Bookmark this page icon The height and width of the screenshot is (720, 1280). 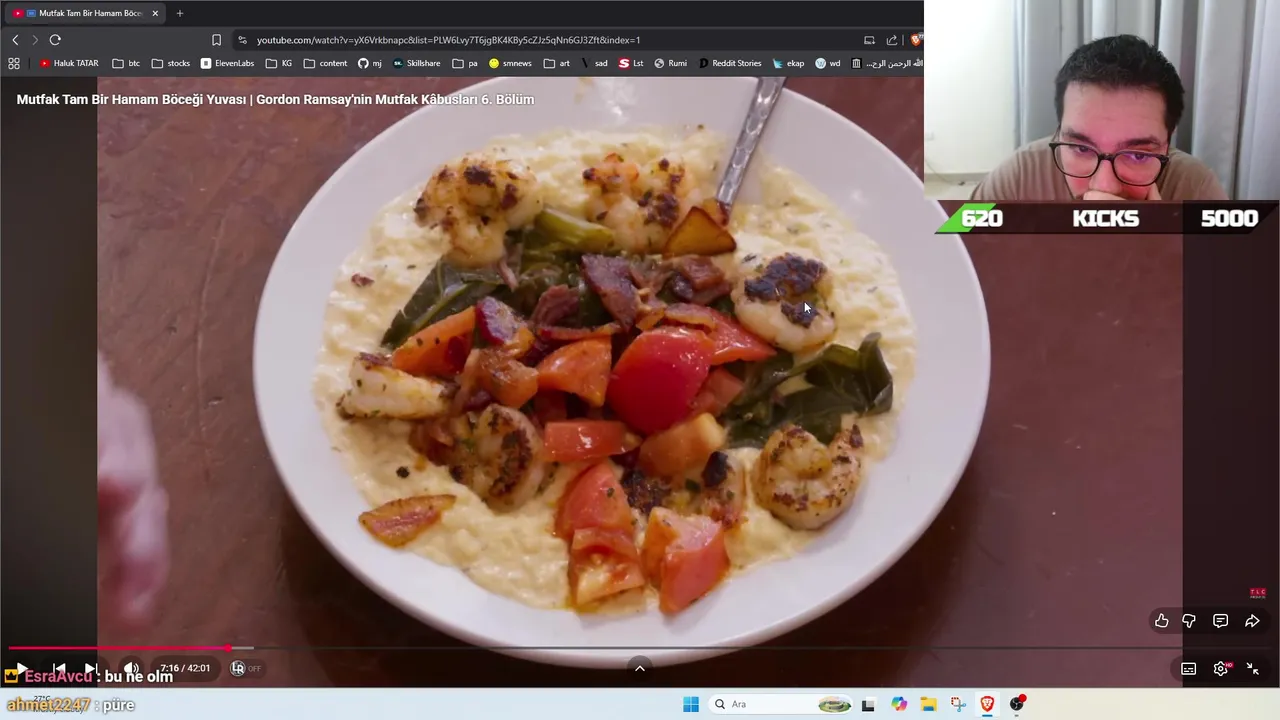(216, 40)
